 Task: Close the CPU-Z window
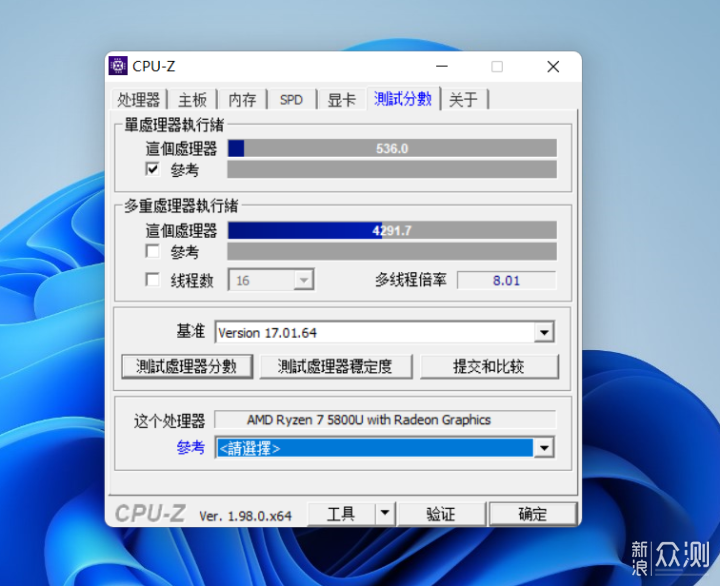(553, 67)
